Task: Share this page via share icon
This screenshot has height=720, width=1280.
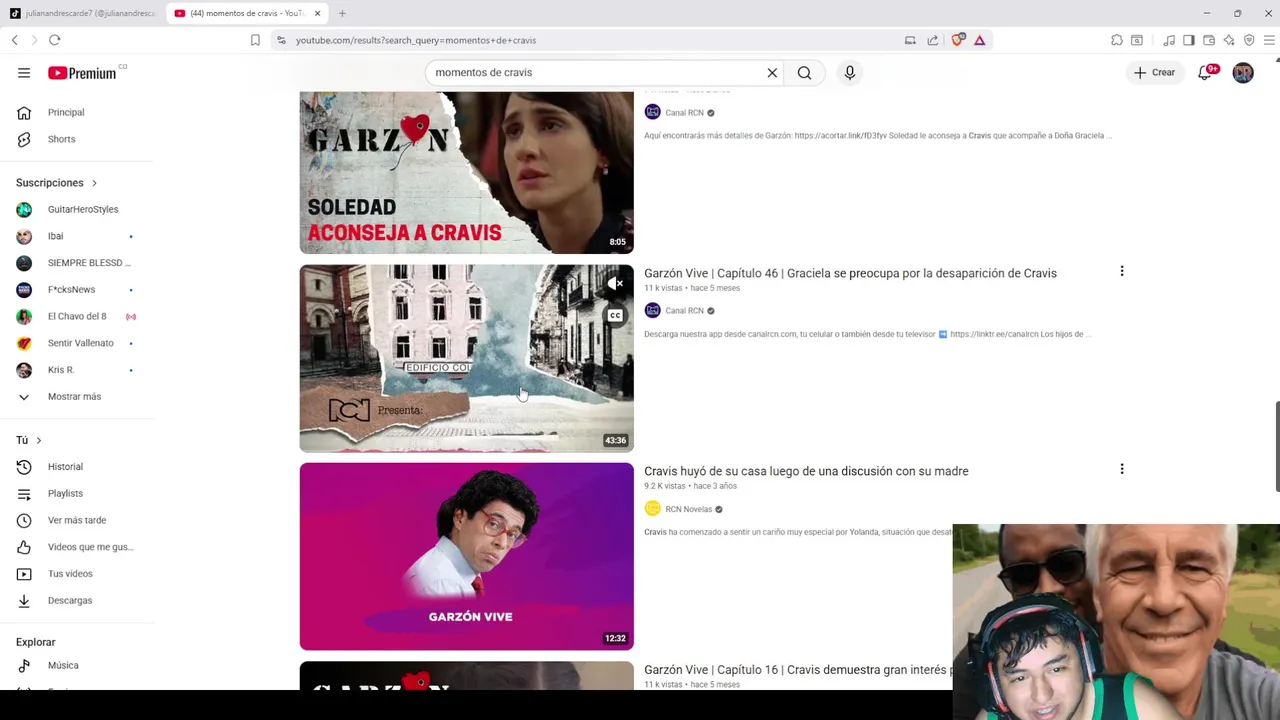Action: click(x=933, y=40)
